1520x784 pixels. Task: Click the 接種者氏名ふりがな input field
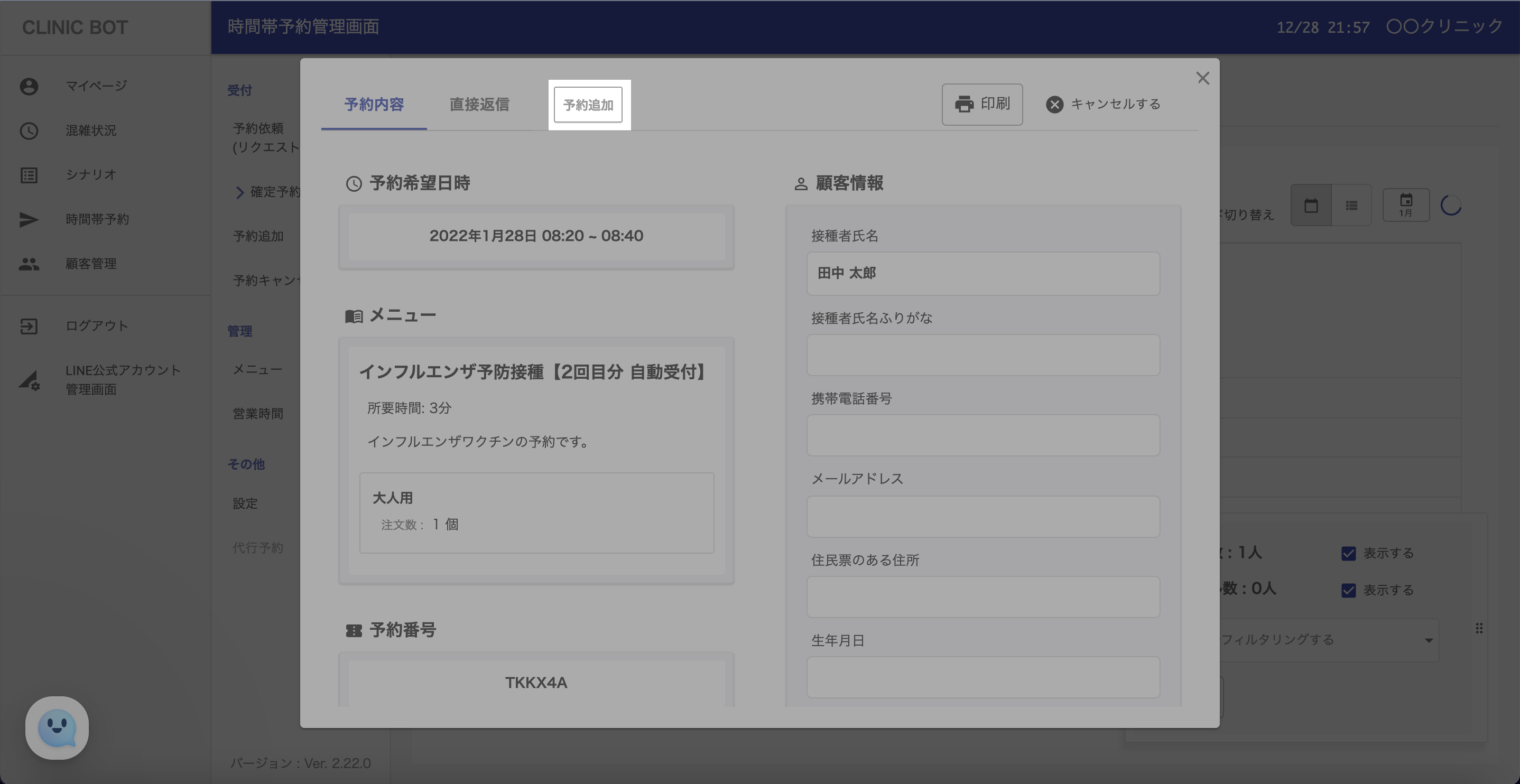pyautogui.click(x=983, y=355)
